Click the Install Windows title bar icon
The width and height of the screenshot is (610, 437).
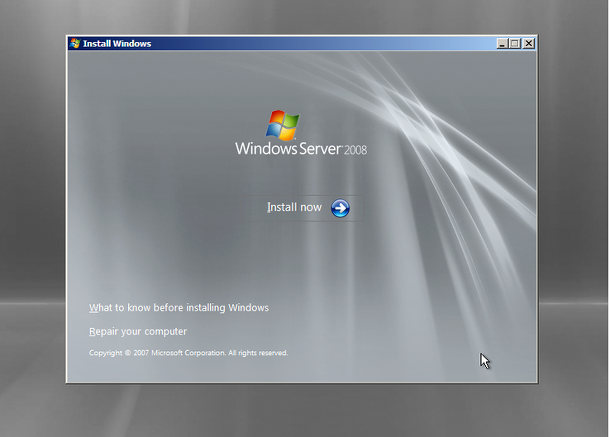75,43
